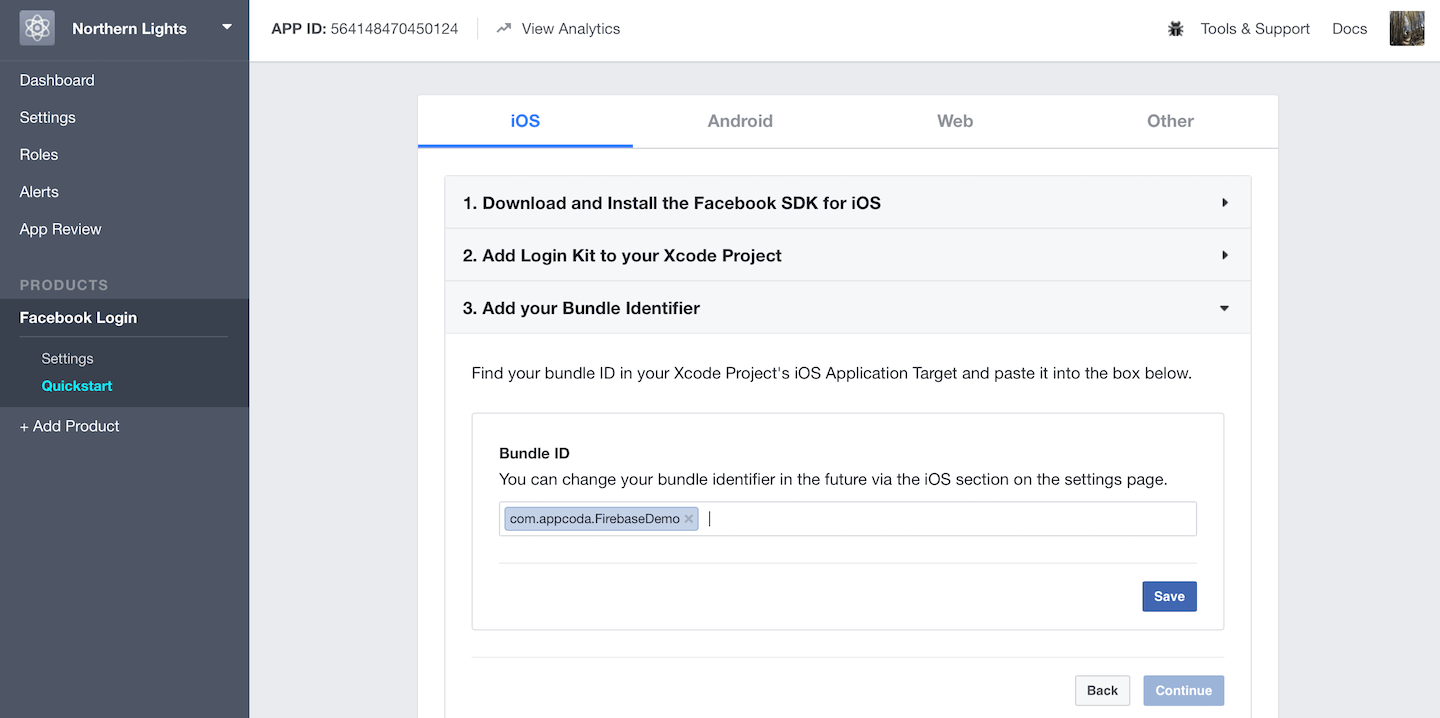Open the View Analytics link
The height and width of the screenshot is (718, 1440).
(x=571, y=29)
